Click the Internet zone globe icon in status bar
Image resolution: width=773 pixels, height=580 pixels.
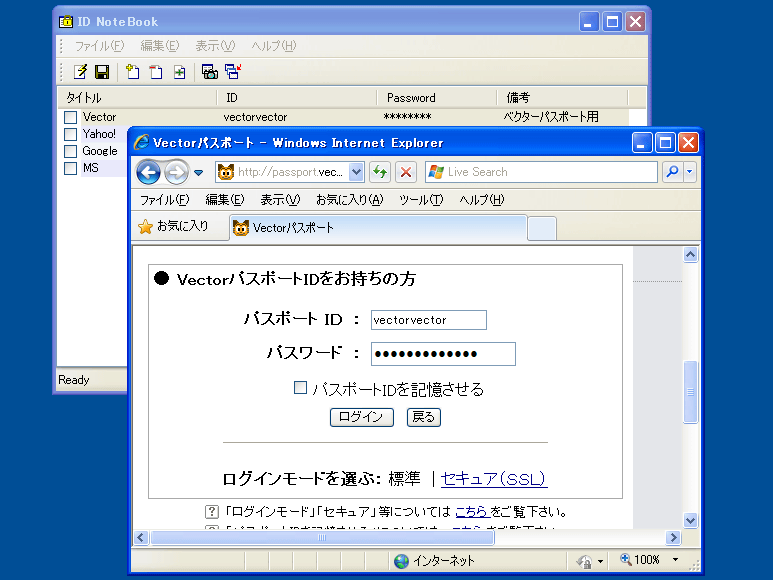401,561
